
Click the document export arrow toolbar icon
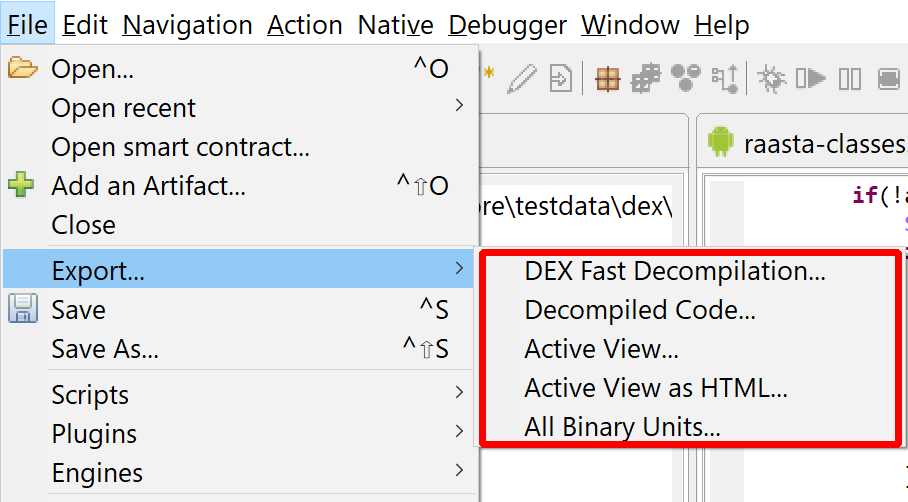click(561, 79)
